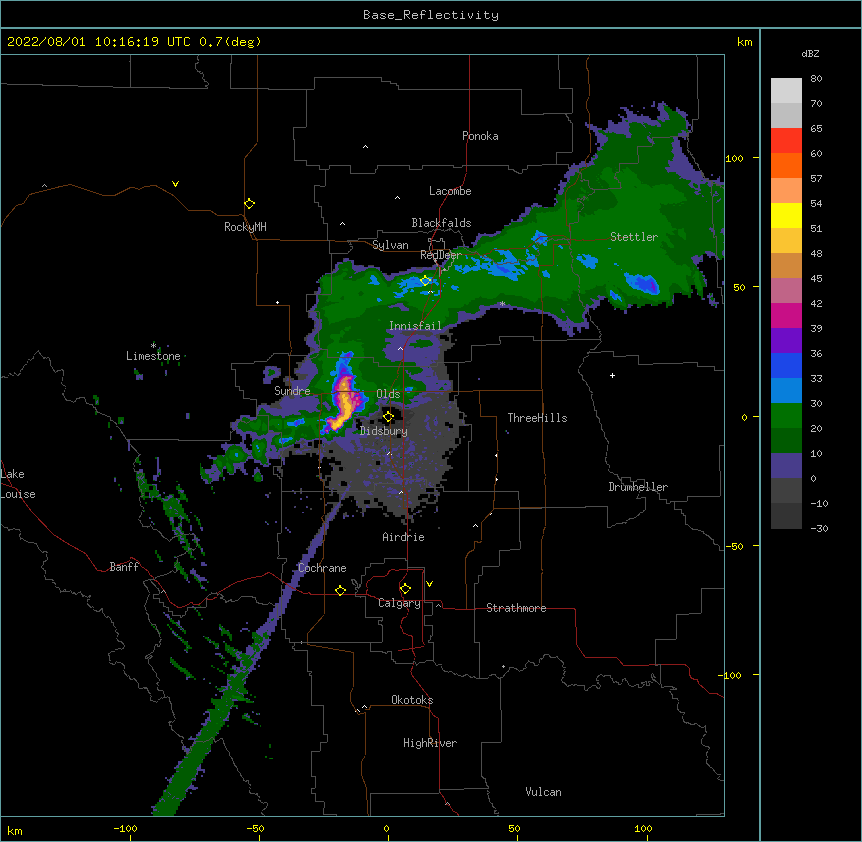Screen dimensions: 862x842
Task: Select the yellow 54-51 dBZ legend swatch
Action: click(x=786, y=216)
